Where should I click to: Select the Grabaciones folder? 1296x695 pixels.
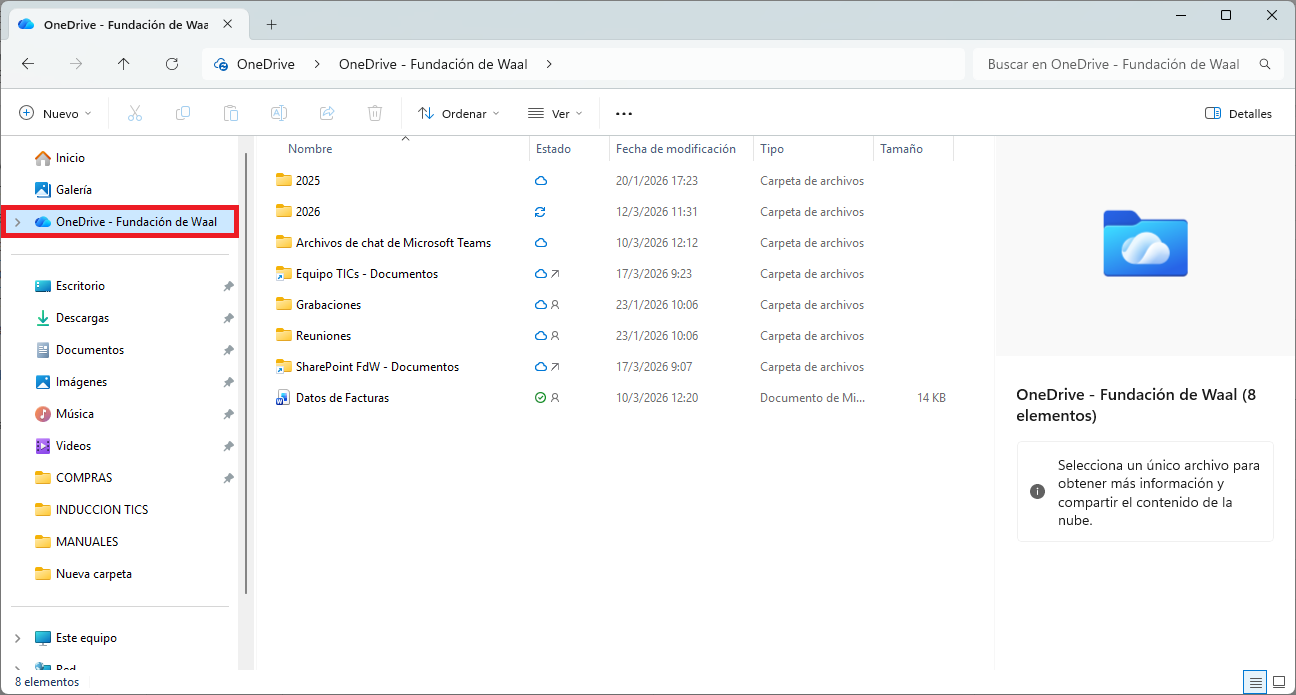(328, 305)
